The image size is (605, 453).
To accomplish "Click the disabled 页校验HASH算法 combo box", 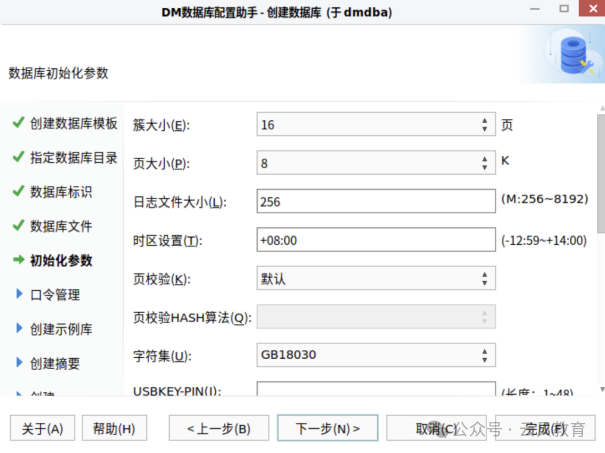I will (376, 316).
